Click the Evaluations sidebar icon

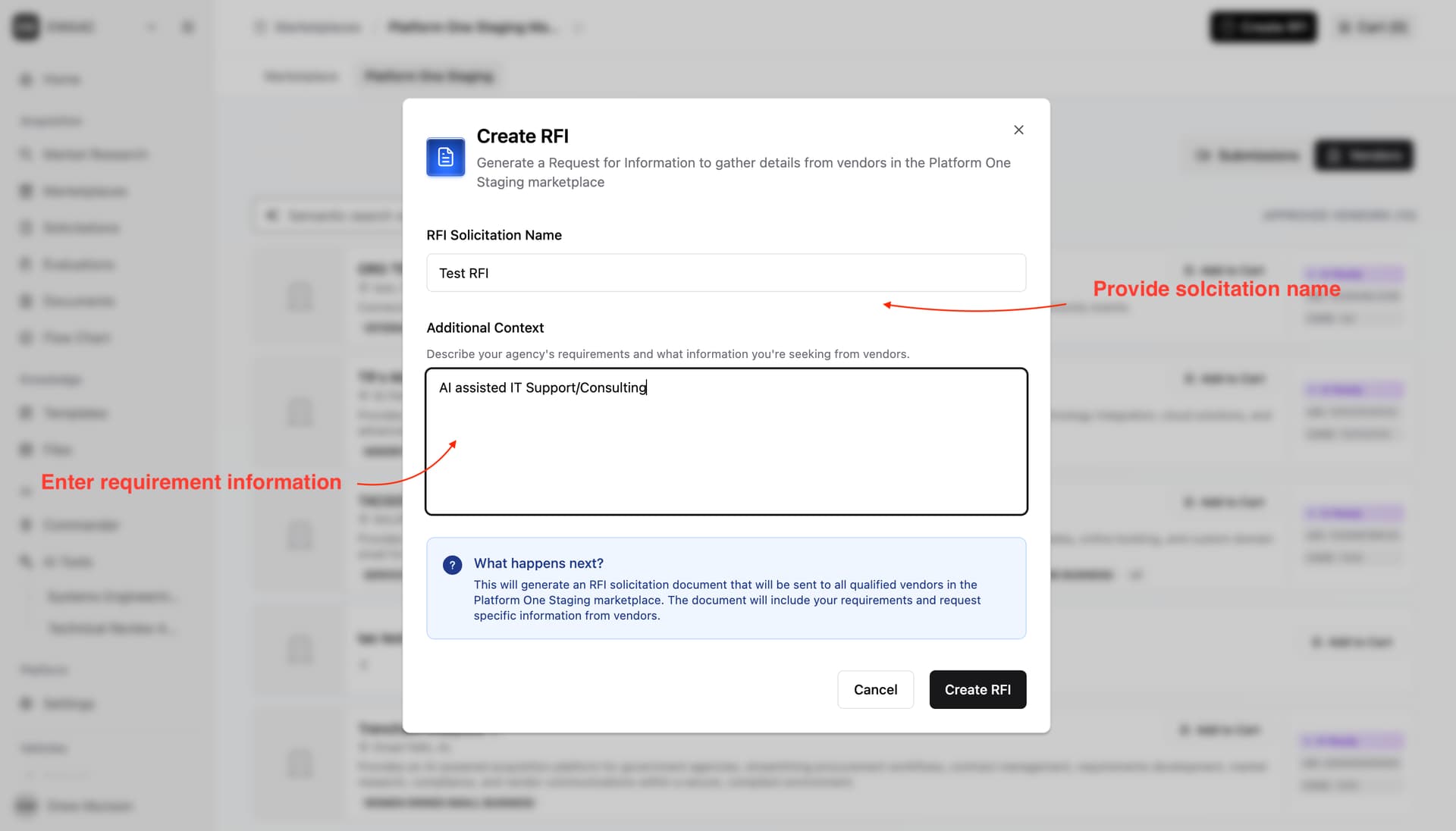[x=26, y=264]
